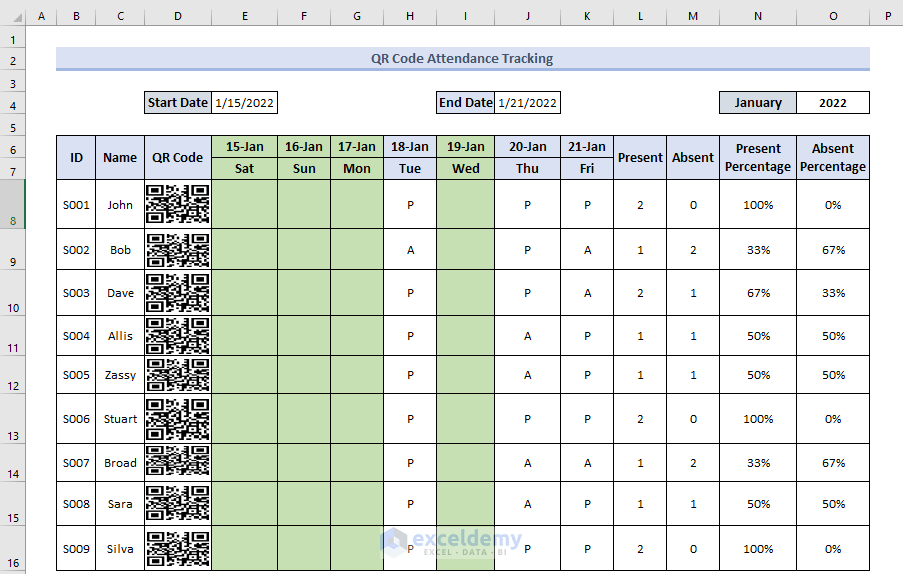Select Bob's Present Percentage 33%
903x574 pixels.
coord(758,250)
